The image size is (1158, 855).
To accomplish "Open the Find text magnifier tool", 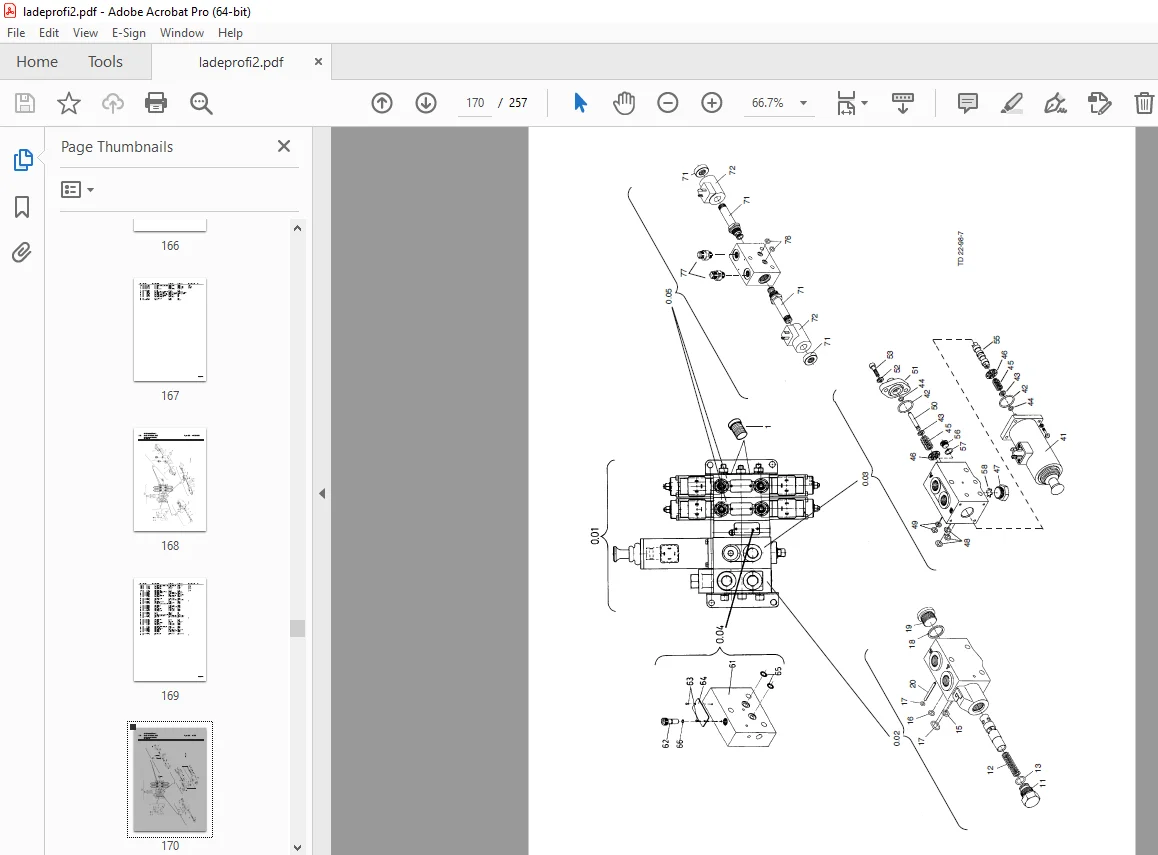I will coord(201,103).
